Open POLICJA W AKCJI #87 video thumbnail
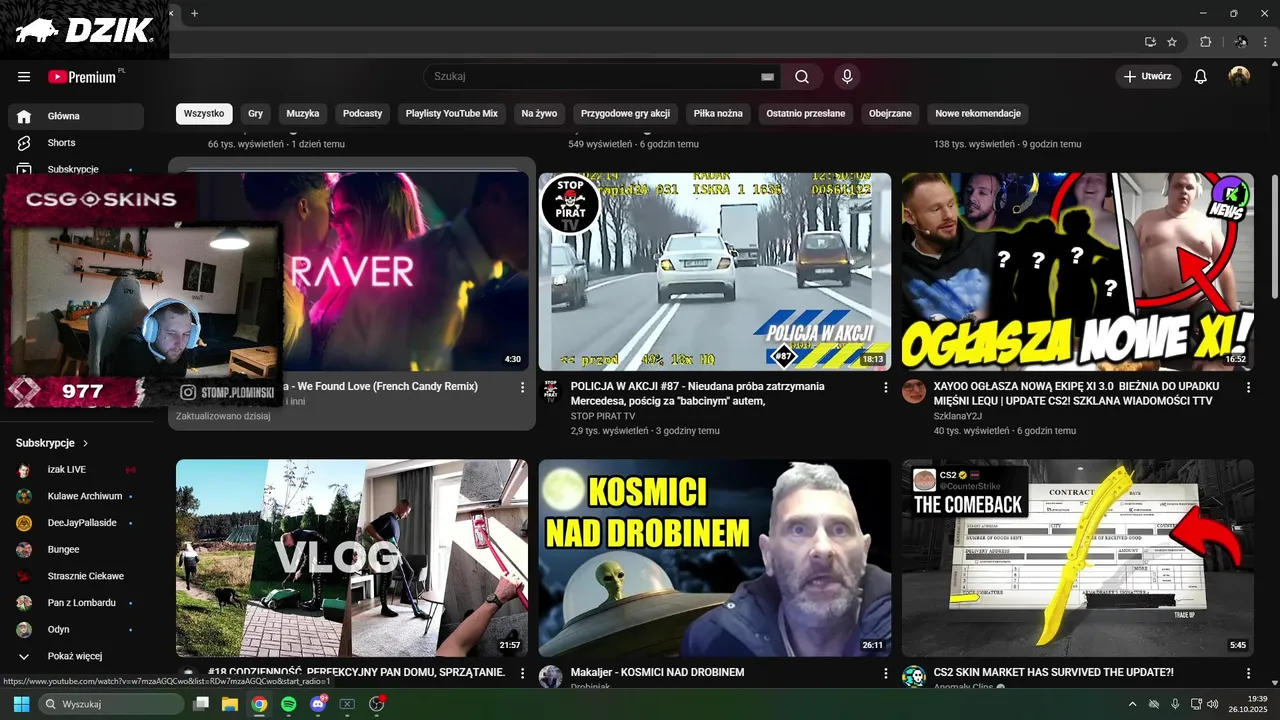Screen dimensions: 1280x720 [714, 272]
